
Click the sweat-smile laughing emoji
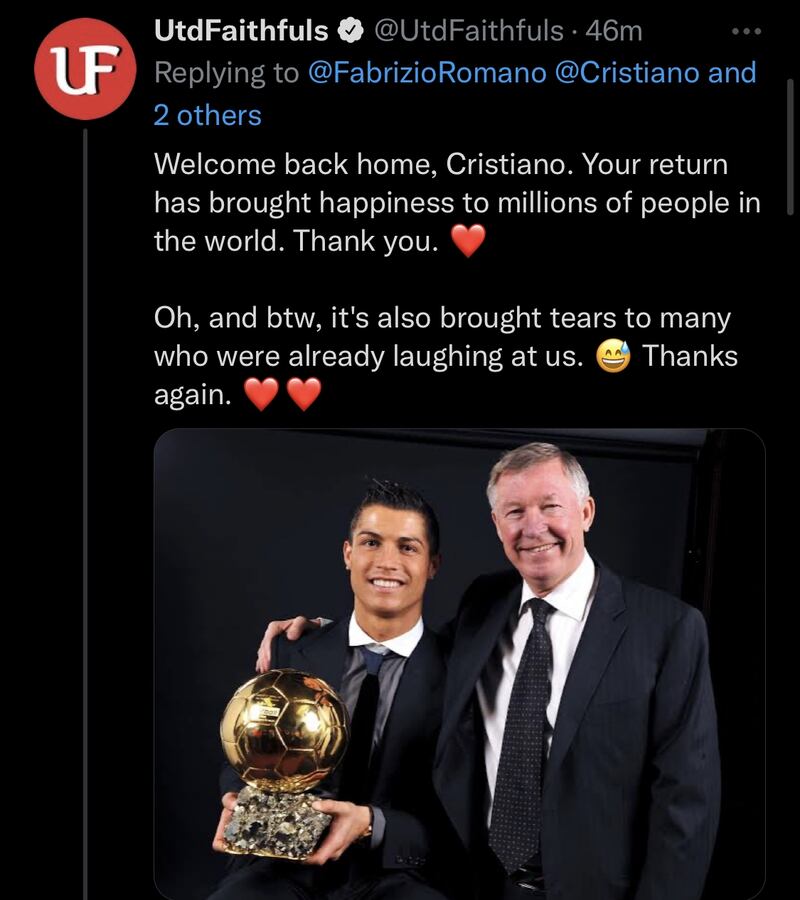[613, 357]
